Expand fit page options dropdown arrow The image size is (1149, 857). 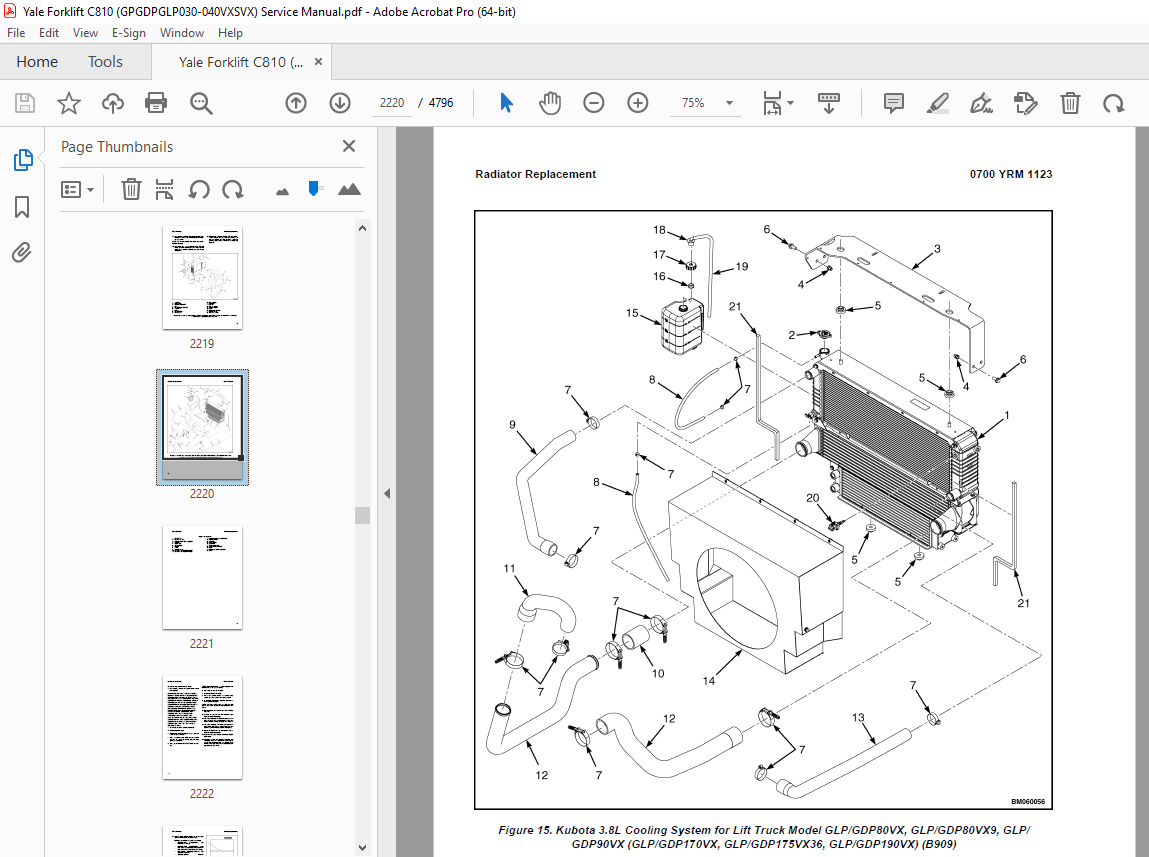pyautogui.click(x=790, y=103)
